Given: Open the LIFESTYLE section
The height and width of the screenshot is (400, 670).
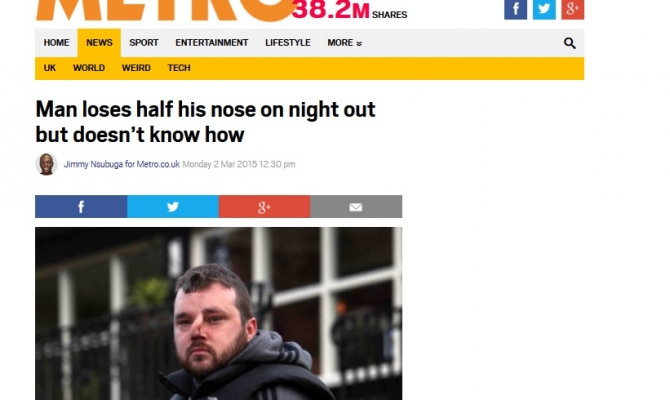Looking at the screenshot, I should 288,43.
